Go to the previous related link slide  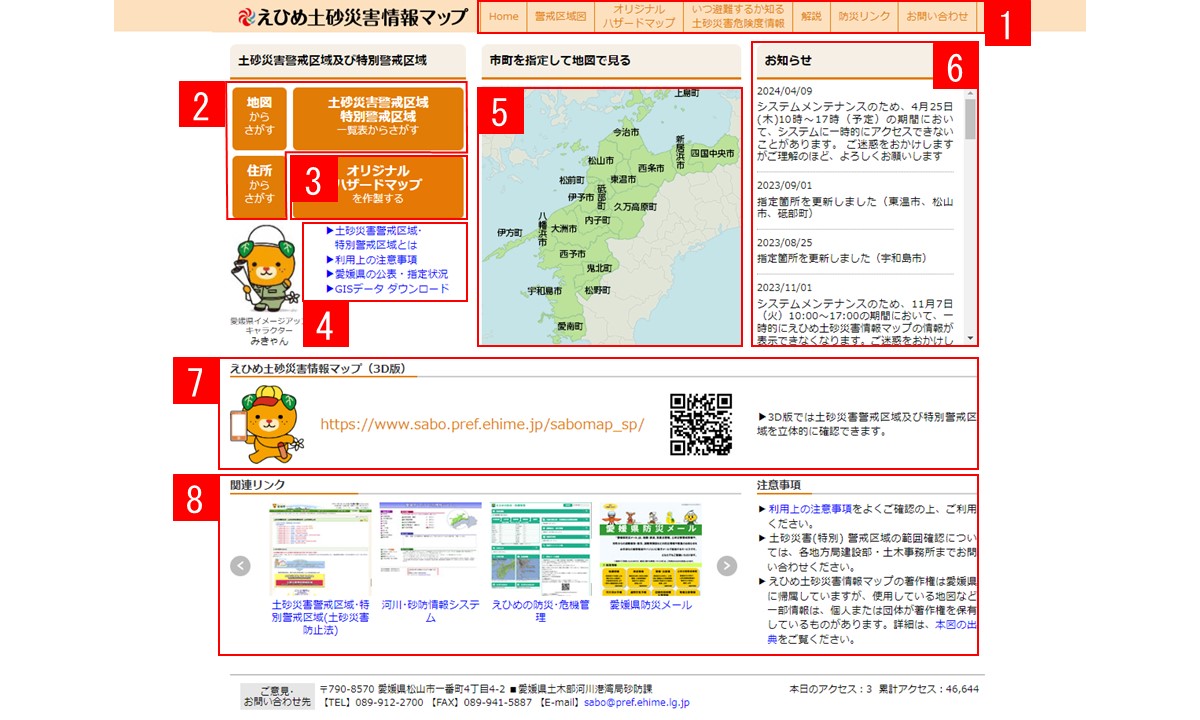click(240, 566)
